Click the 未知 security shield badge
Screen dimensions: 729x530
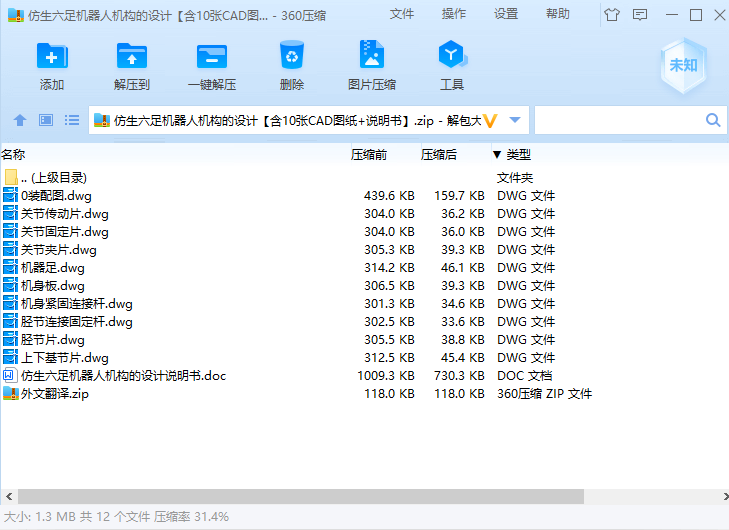(683, 66)
